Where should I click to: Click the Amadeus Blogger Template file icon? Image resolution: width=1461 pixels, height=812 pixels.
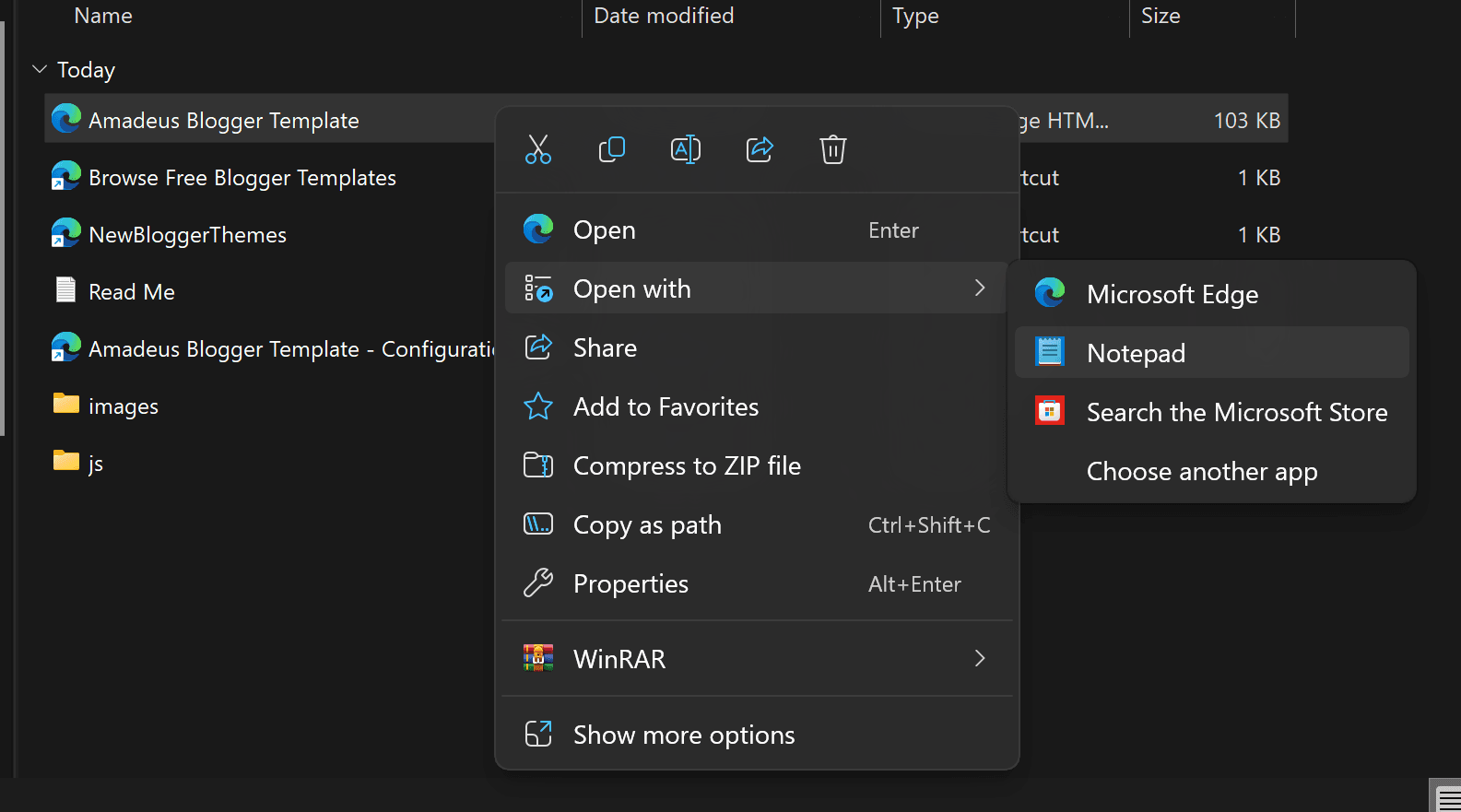pos(66,118)
